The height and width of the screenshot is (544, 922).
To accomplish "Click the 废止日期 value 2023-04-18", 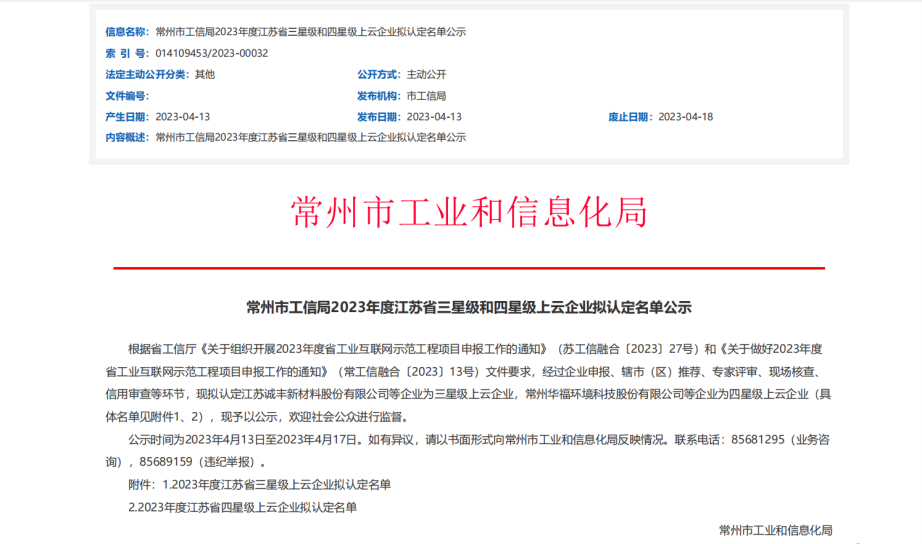I will [x=686, y=117].
